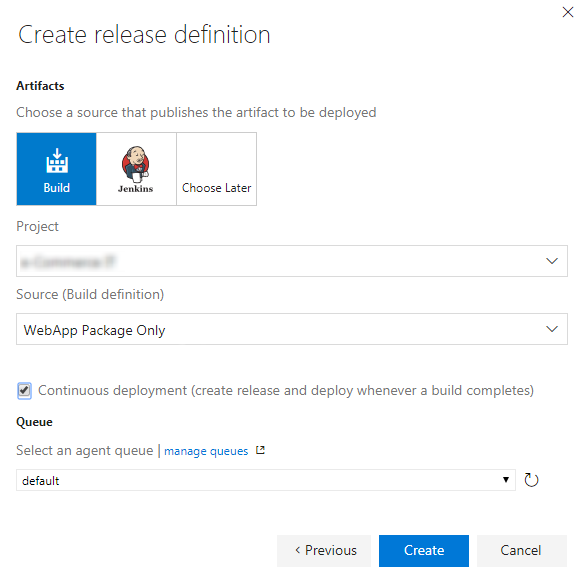Click the refresh agent queues icon
Screen dimensions: 586x587
531,480
